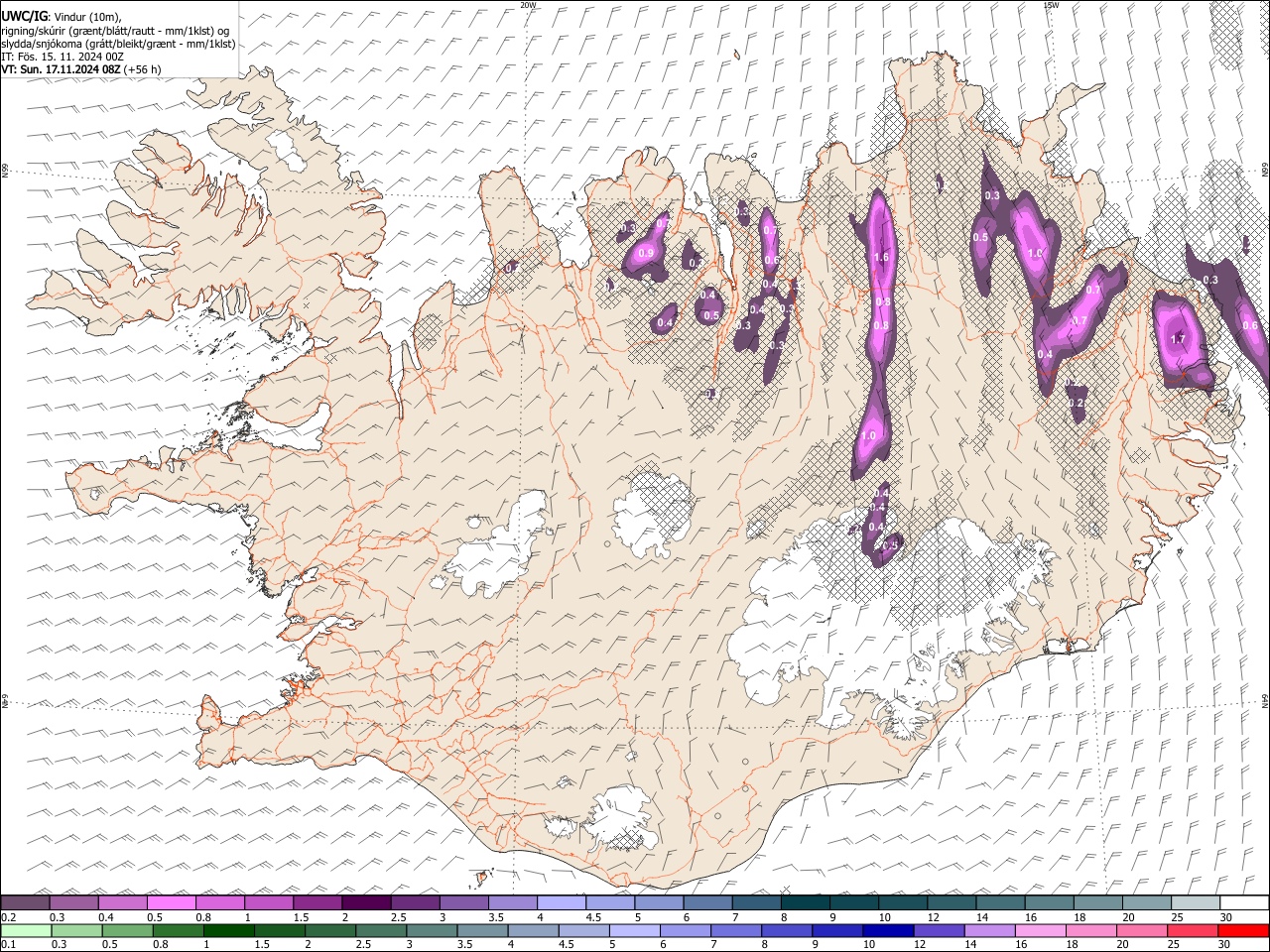The width and height of the screenshot is (1270, 952).
Task: Click the '12' label in upper legend row
Action: click(x=933, y=917)
